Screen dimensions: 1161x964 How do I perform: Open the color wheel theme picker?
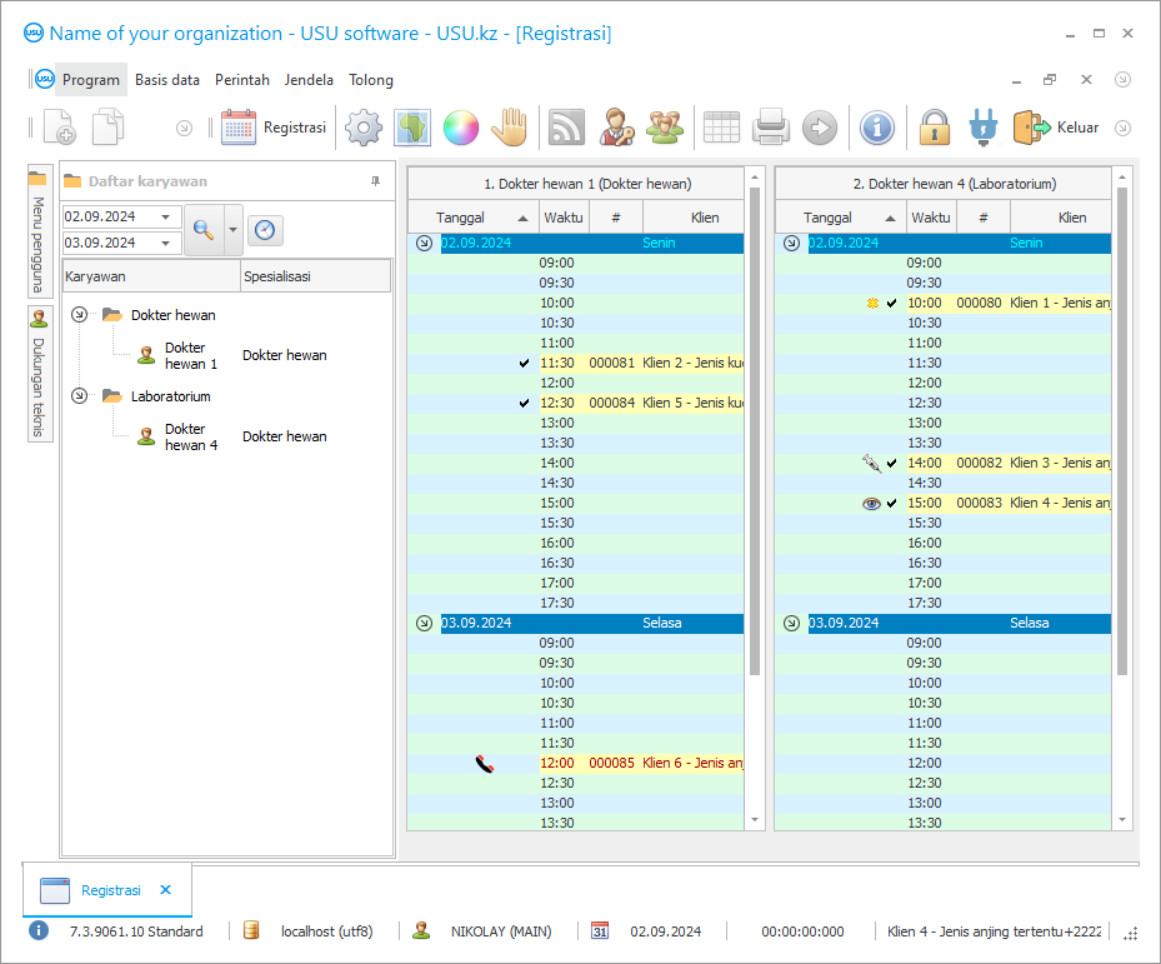point(461,128)
